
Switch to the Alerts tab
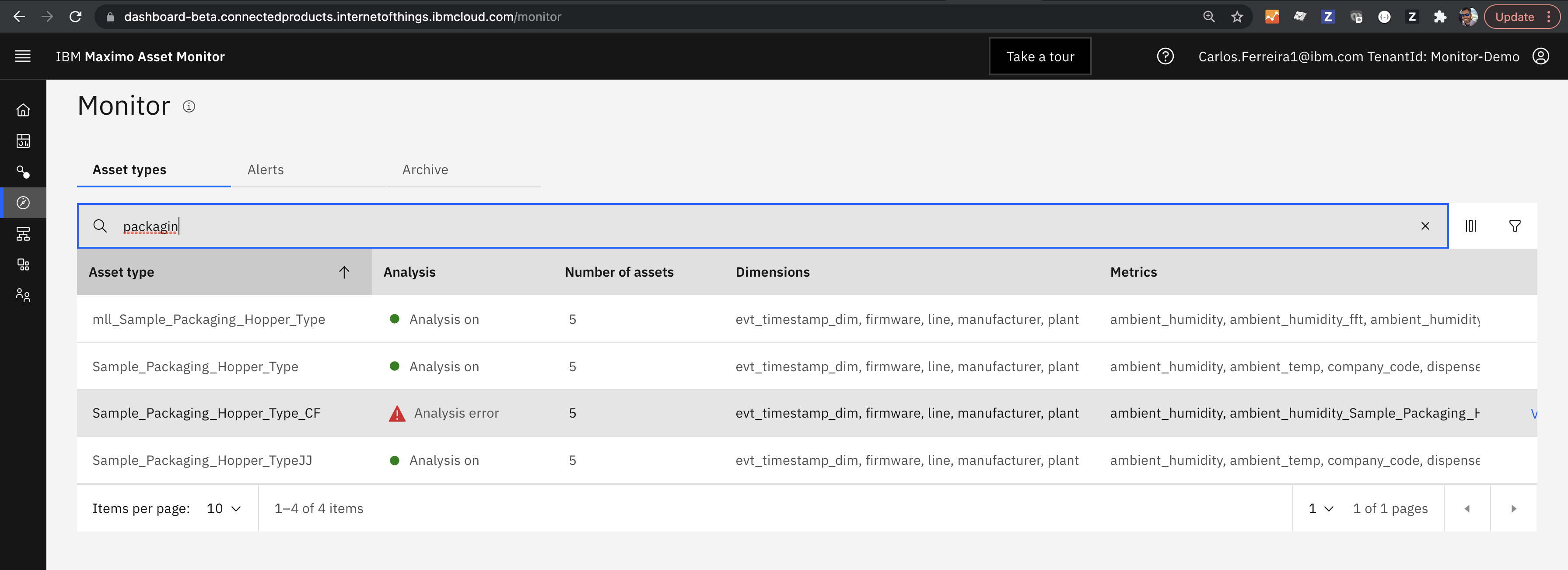point(265,169)
